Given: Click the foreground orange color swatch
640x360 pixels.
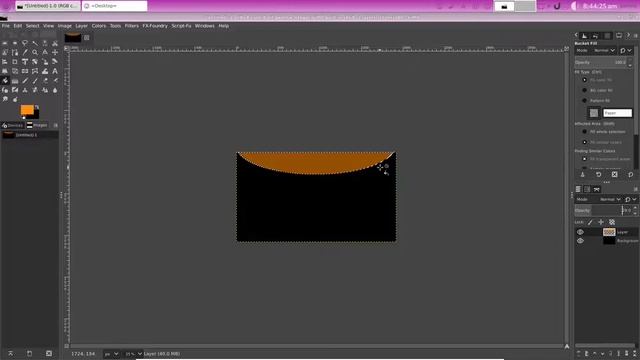Looking at the screenshot, I should [x=27, y=110].
